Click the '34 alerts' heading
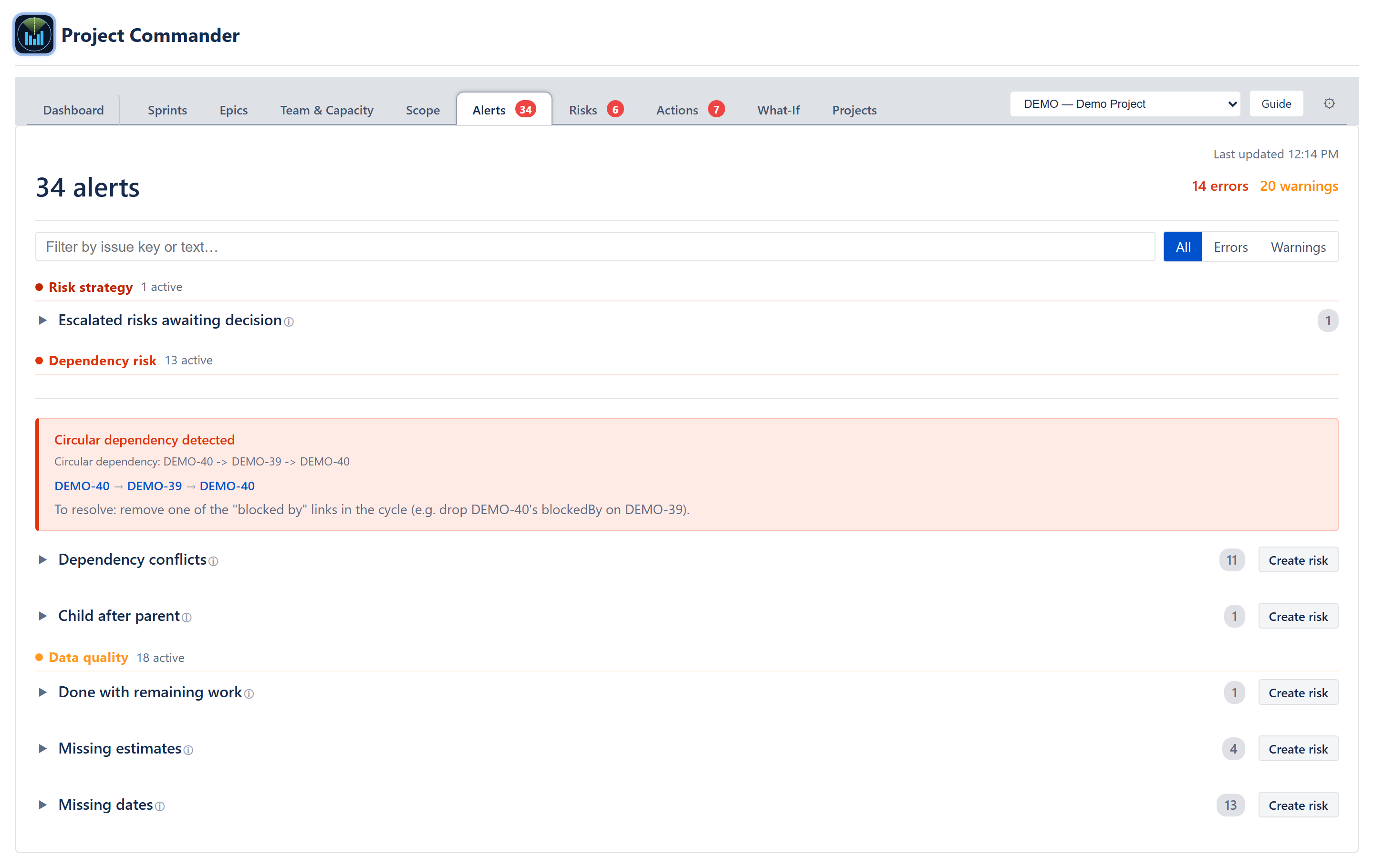 pyautogui.click(x=87, y=187)
